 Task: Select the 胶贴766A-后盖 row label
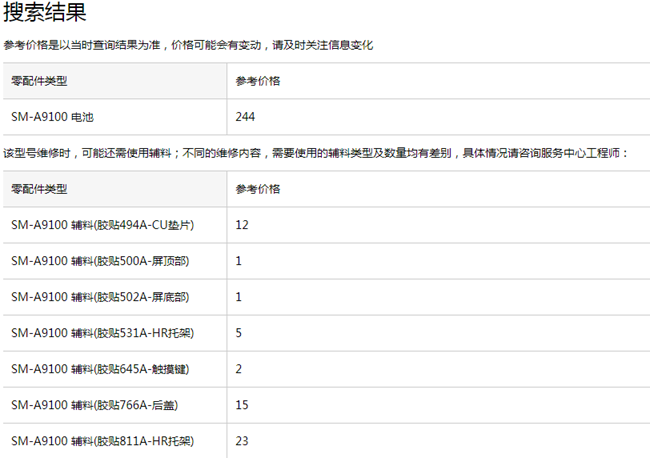point(95,405)
